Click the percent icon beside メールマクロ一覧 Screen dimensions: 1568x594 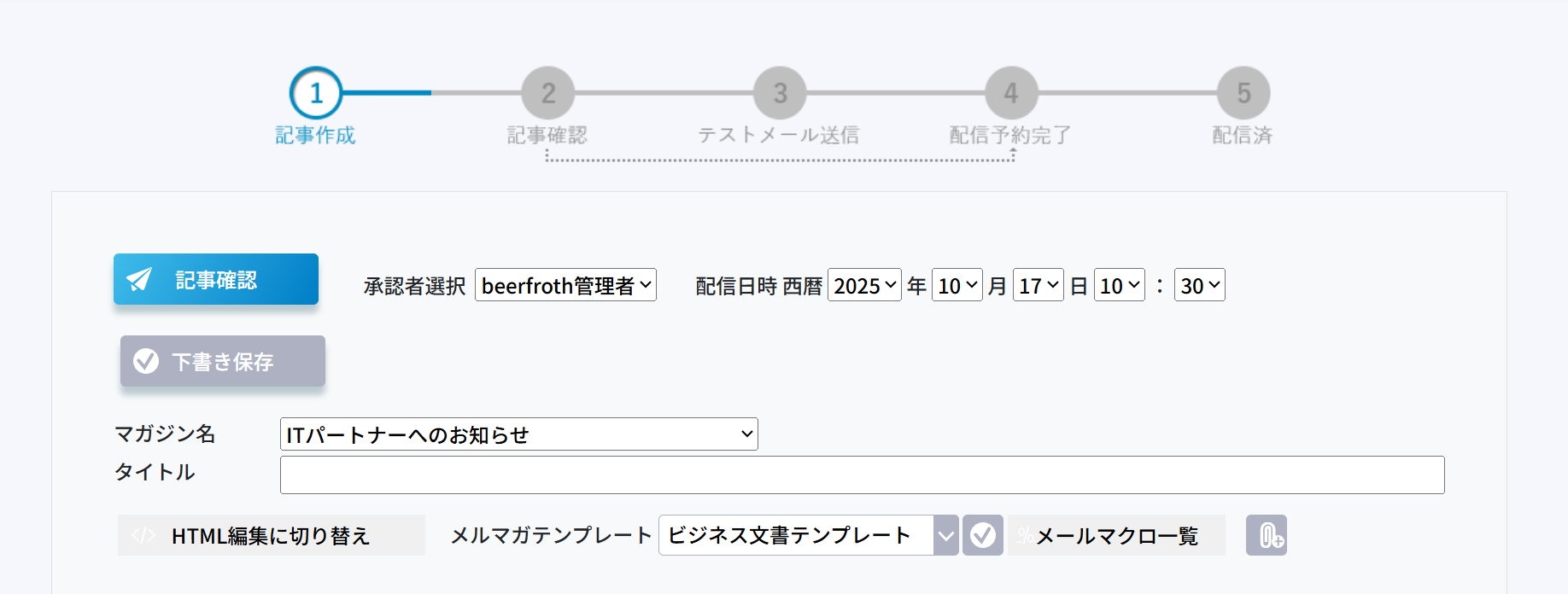(1023, 536)
